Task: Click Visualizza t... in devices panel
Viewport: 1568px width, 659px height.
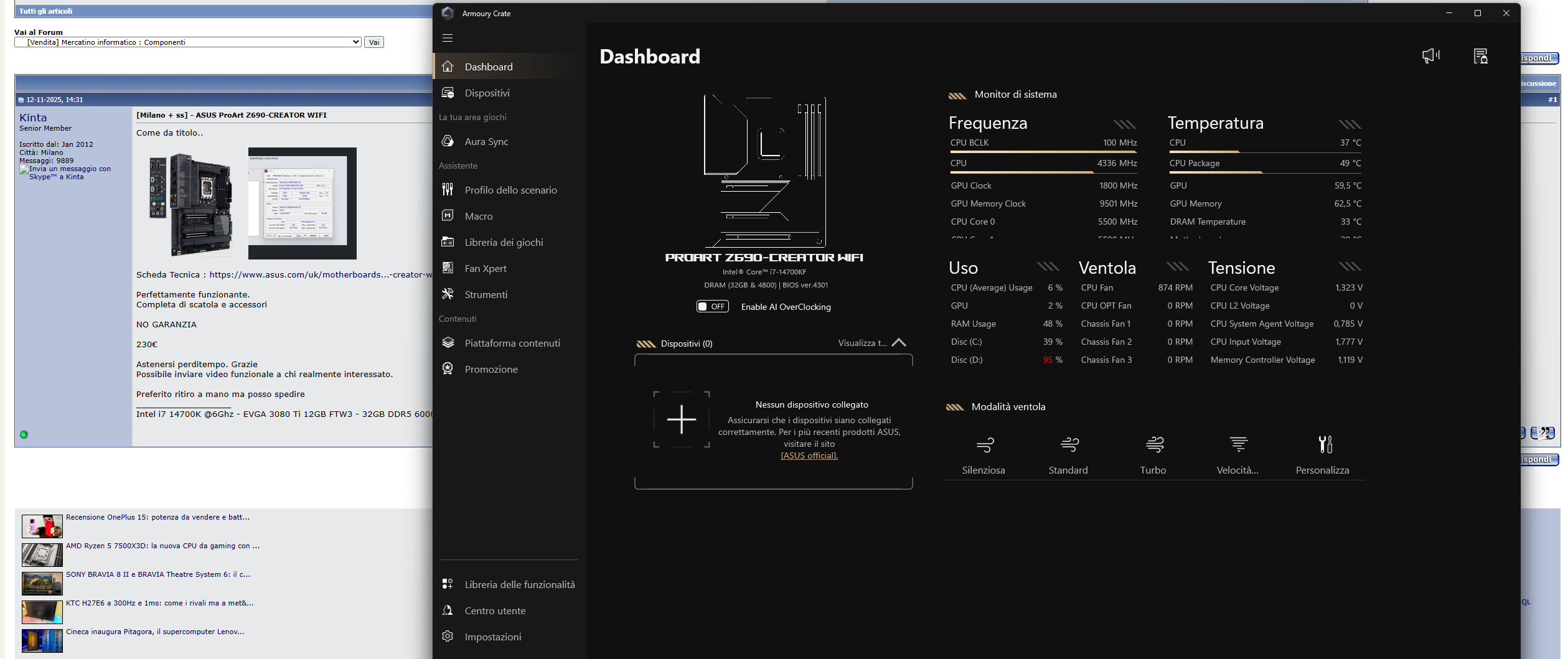Action: pyautogui.click(x=862, y=343)
